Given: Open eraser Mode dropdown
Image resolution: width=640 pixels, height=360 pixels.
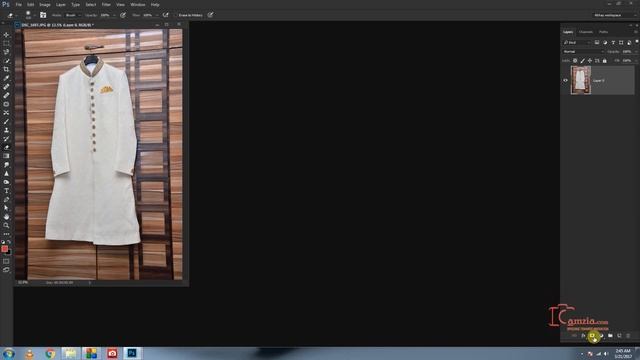Looking at the screenshot, I should click(72, 15).
